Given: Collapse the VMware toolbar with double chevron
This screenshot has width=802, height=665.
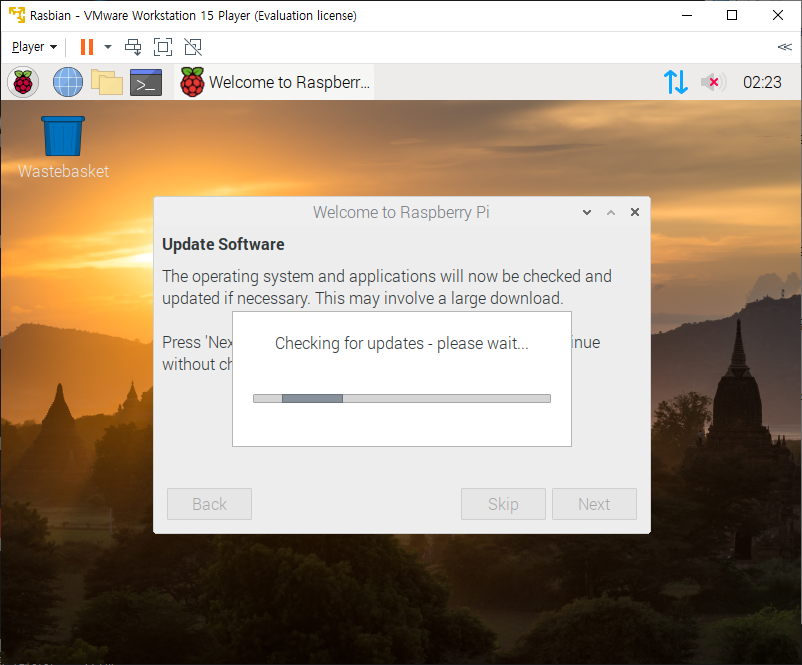Looking at the screenshot, I should tap(784, 47).
